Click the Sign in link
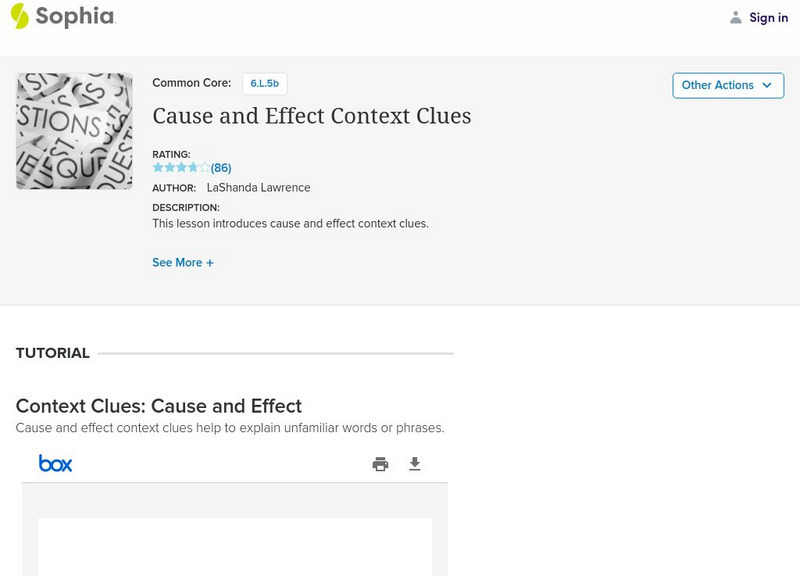Screen dimensions: 800x576 click(767, 17)
